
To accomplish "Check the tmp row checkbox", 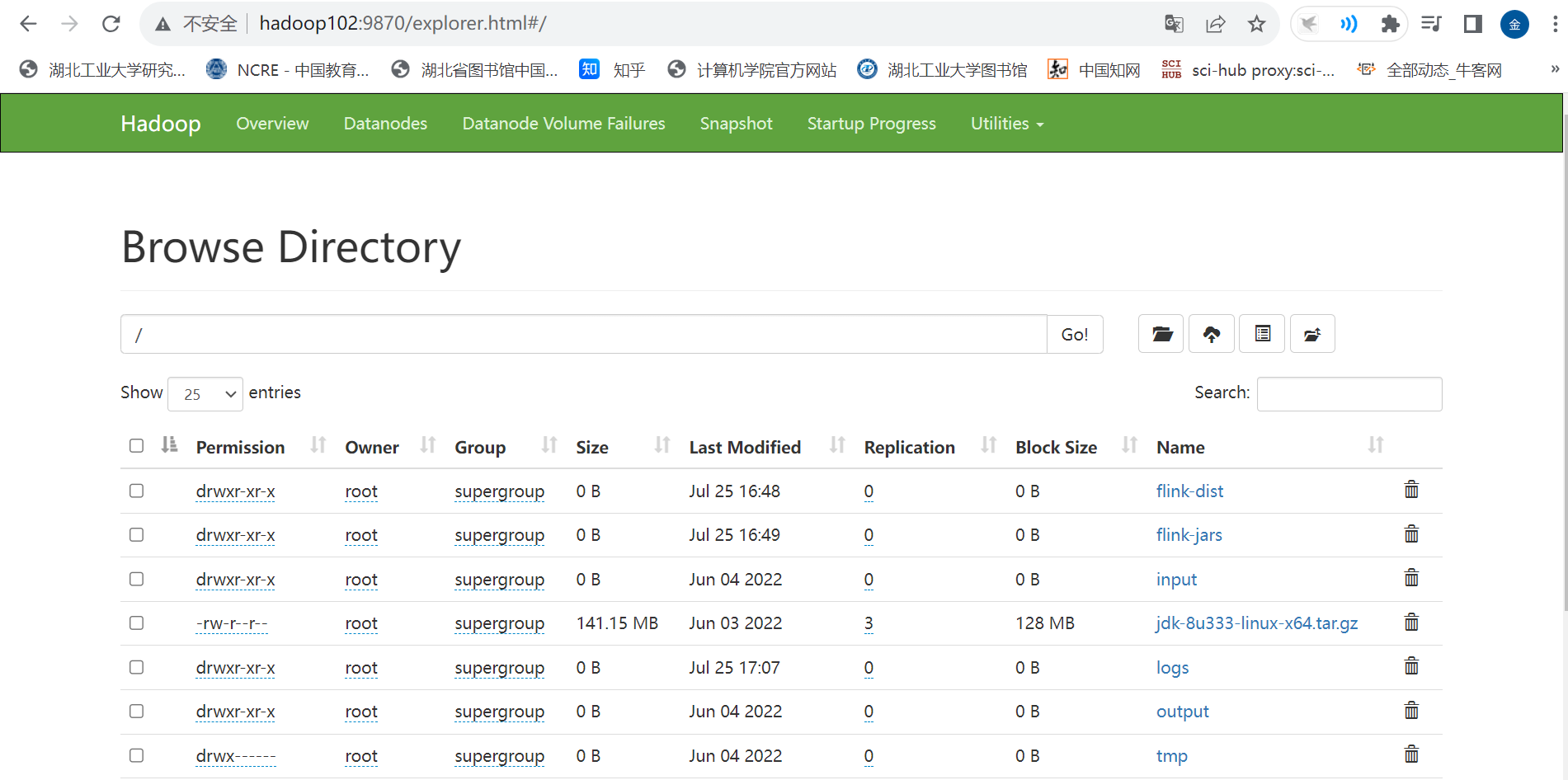I will coord(137,755).
